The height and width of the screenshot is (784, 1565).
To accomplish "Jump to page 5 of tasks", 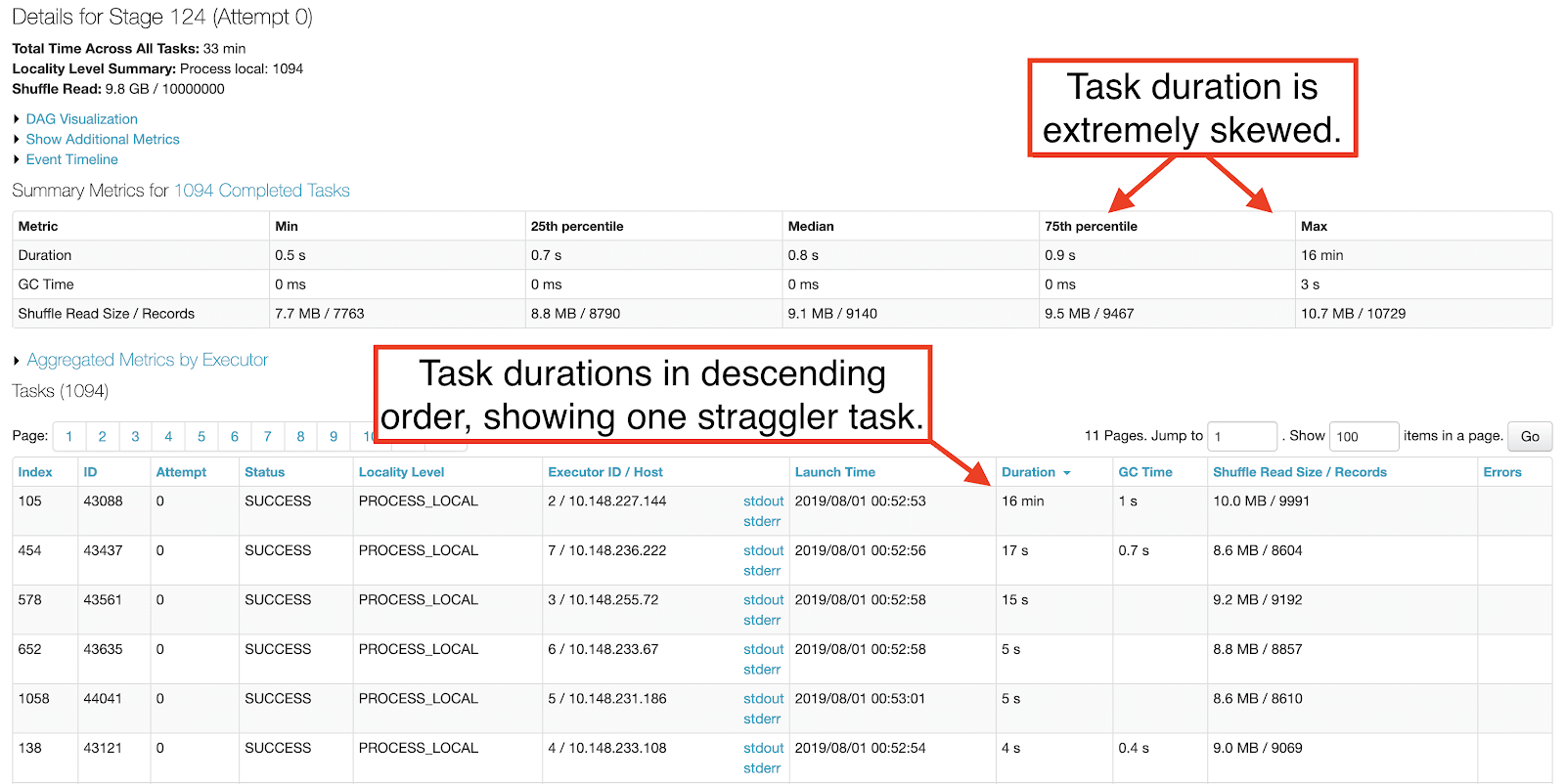I will pos(201,437).
